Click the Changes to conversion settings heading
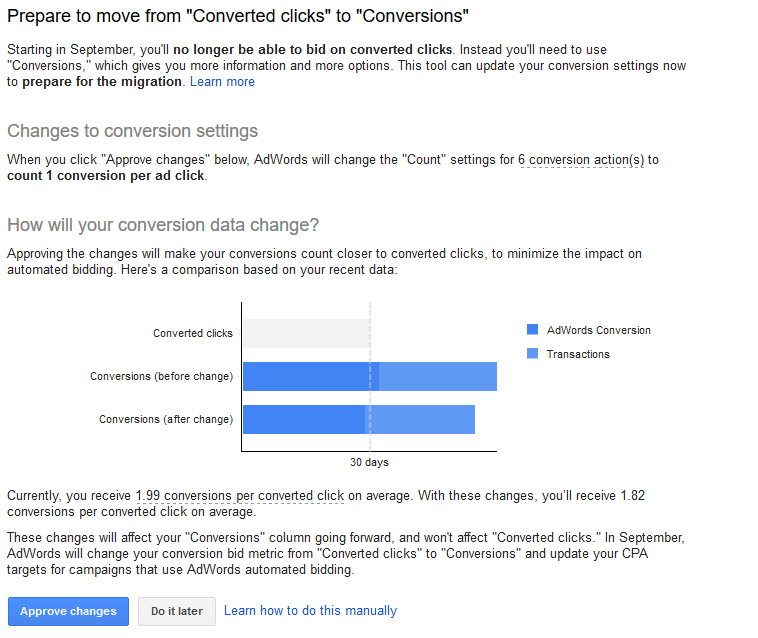 (132, 131)
